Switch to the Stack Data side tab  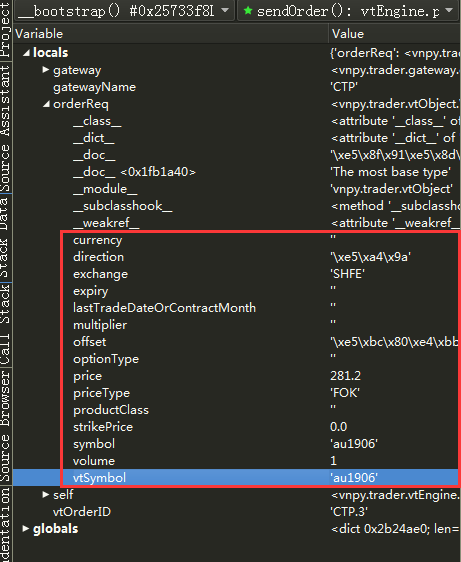click(x=5, y=237)
